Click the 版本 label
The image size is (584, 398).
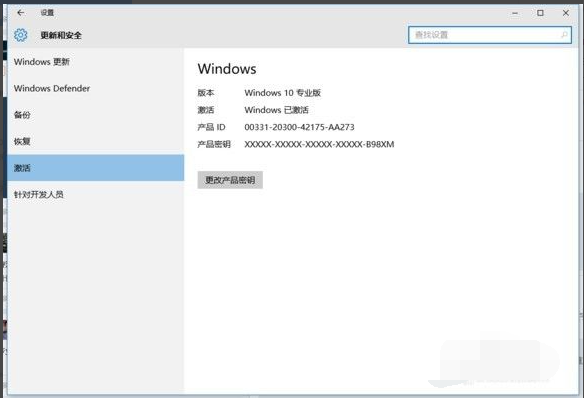[x=206, y=93]
